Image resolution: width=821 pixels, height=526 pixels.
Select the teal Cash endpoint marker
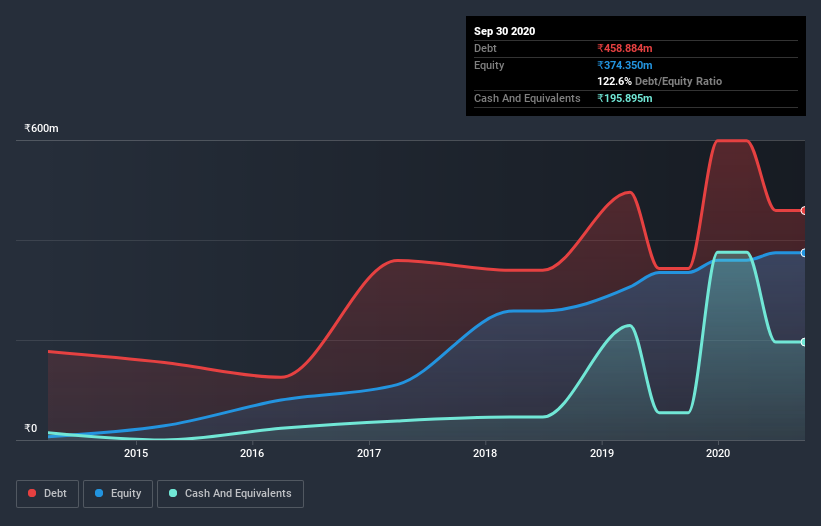(804, 342)
